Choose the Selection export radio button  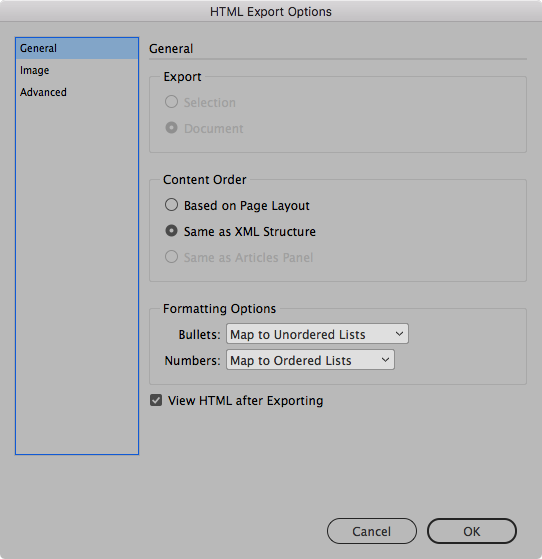pyautogui.click(x=171, y=102)
